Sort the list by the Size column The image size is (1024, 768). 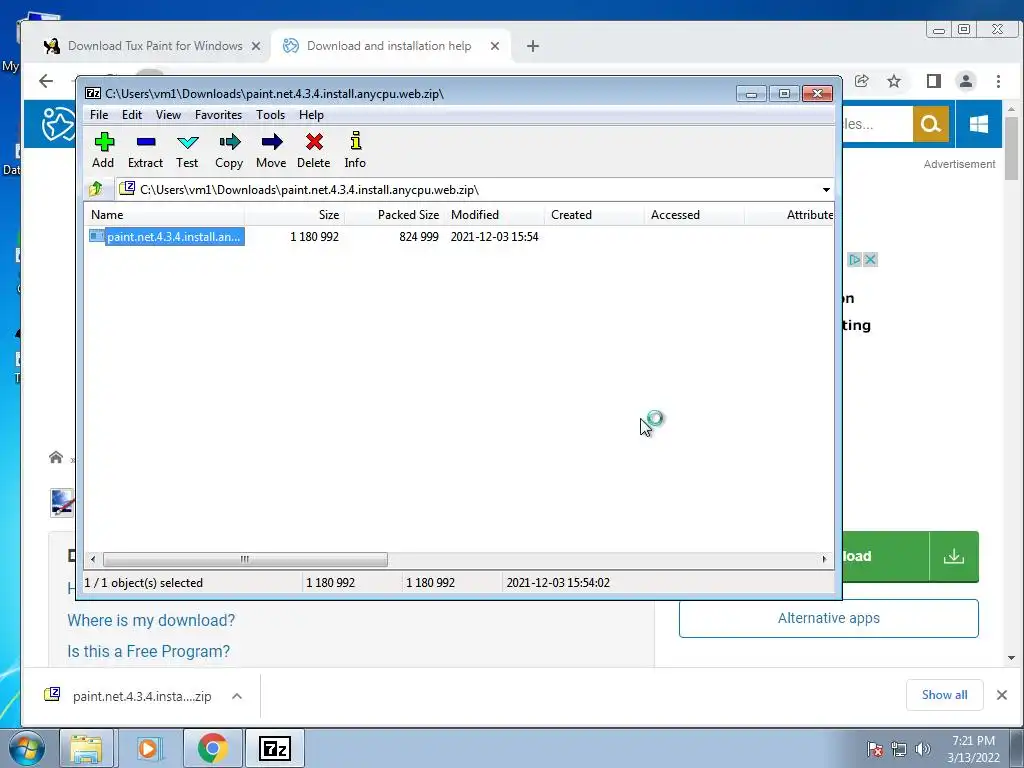(295, 215)
